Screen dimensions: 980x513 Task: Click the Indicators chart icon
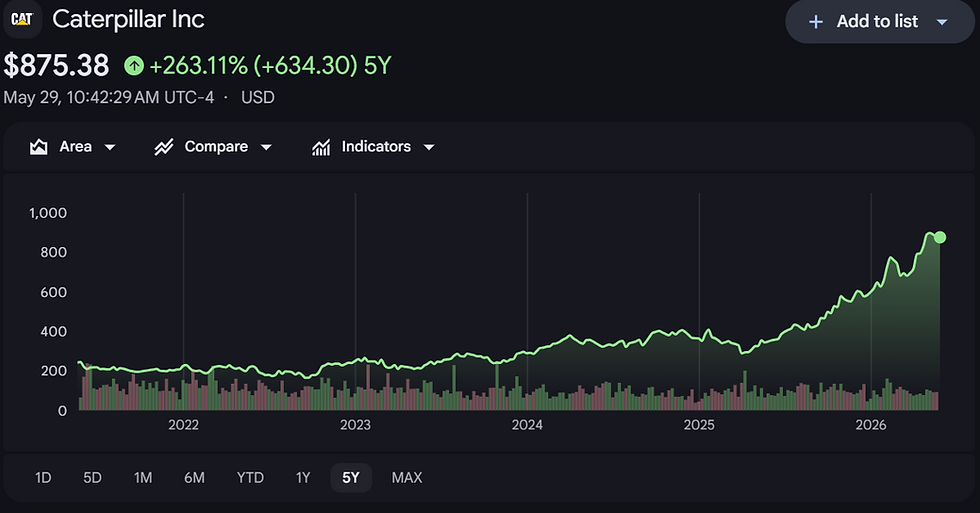321,147
